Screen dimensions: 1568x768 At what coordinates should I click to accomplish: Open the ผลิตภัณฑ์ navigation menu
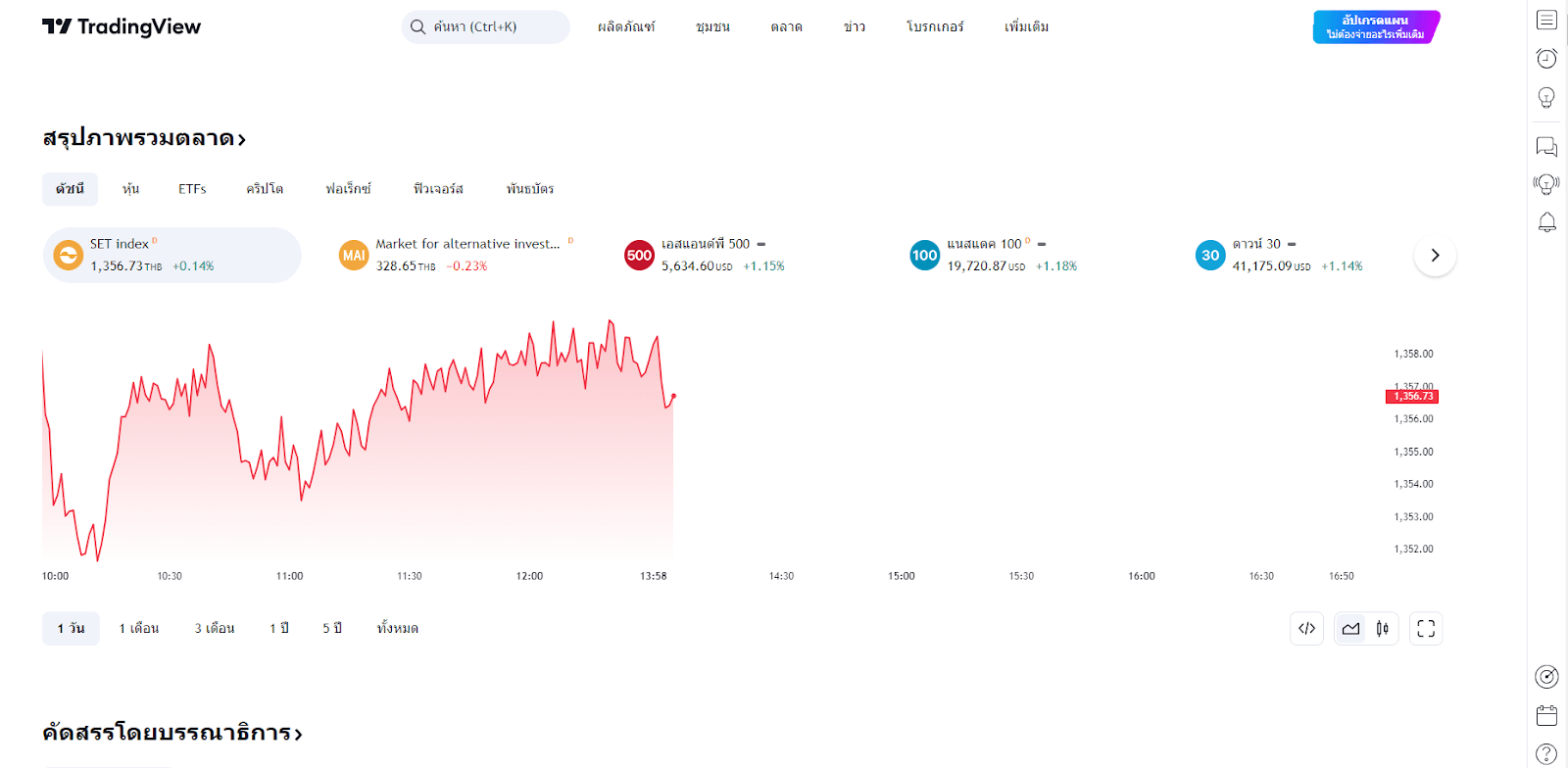(x=626, y=27)
